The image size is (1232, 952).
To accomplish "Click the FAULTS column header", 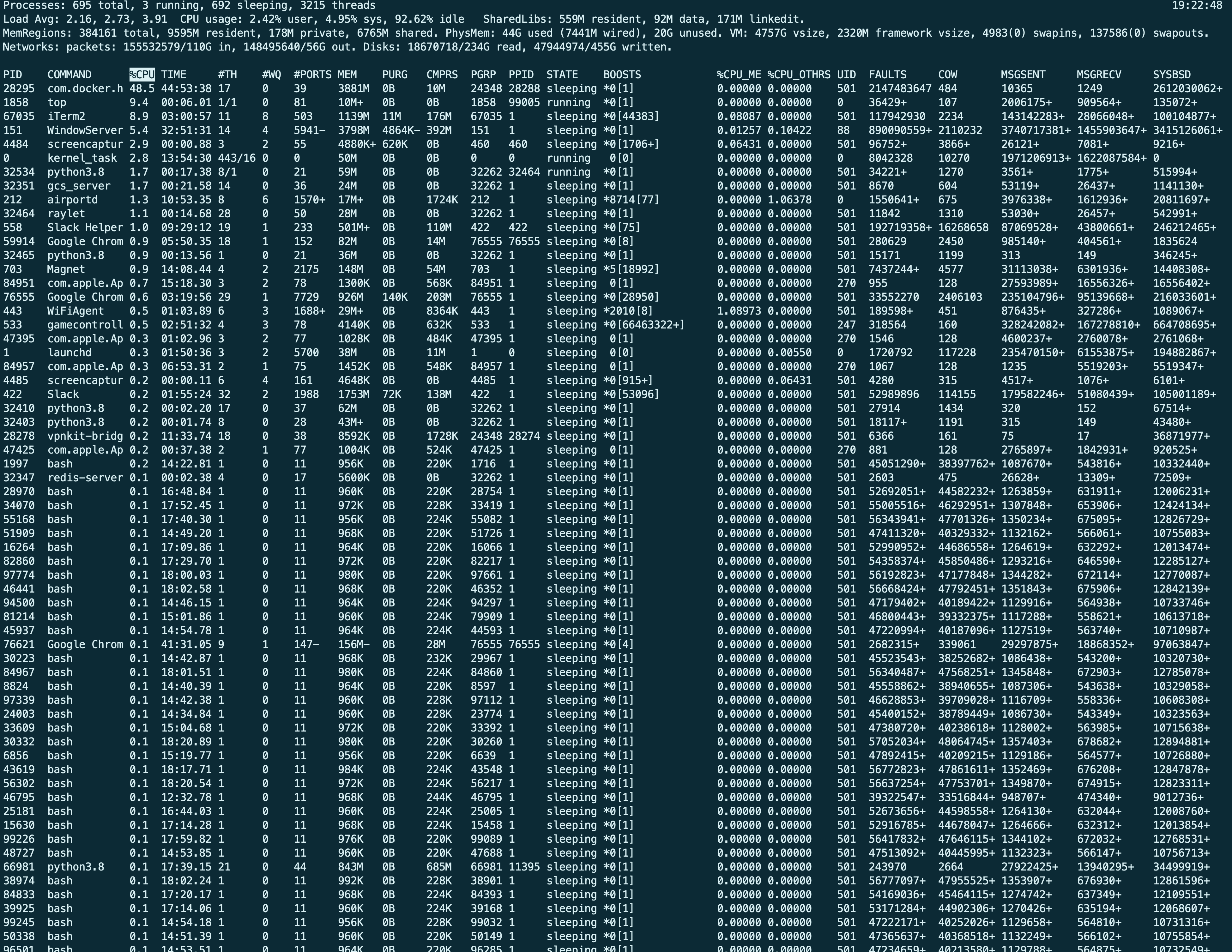I will [x=887, y=75].
